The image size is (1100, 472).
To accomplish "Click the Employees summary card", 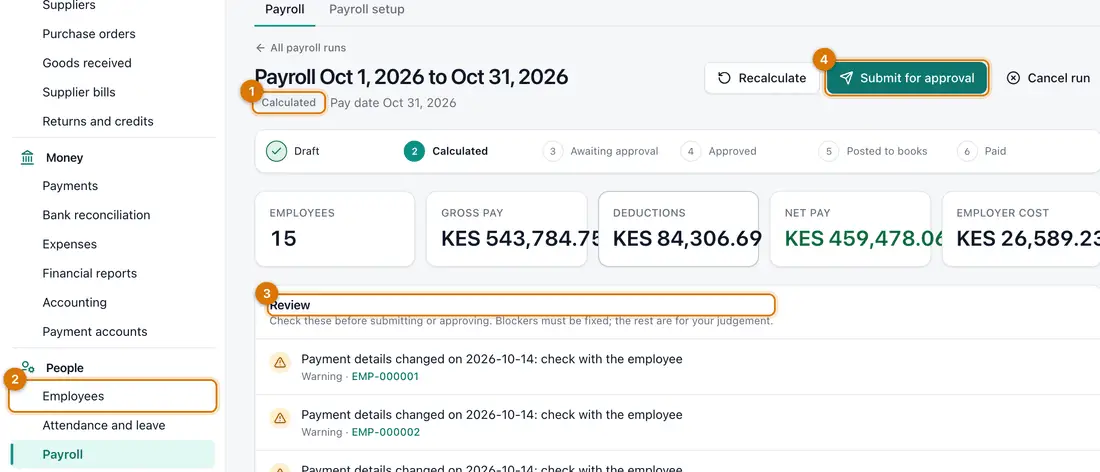I will [x=335, y=229].
